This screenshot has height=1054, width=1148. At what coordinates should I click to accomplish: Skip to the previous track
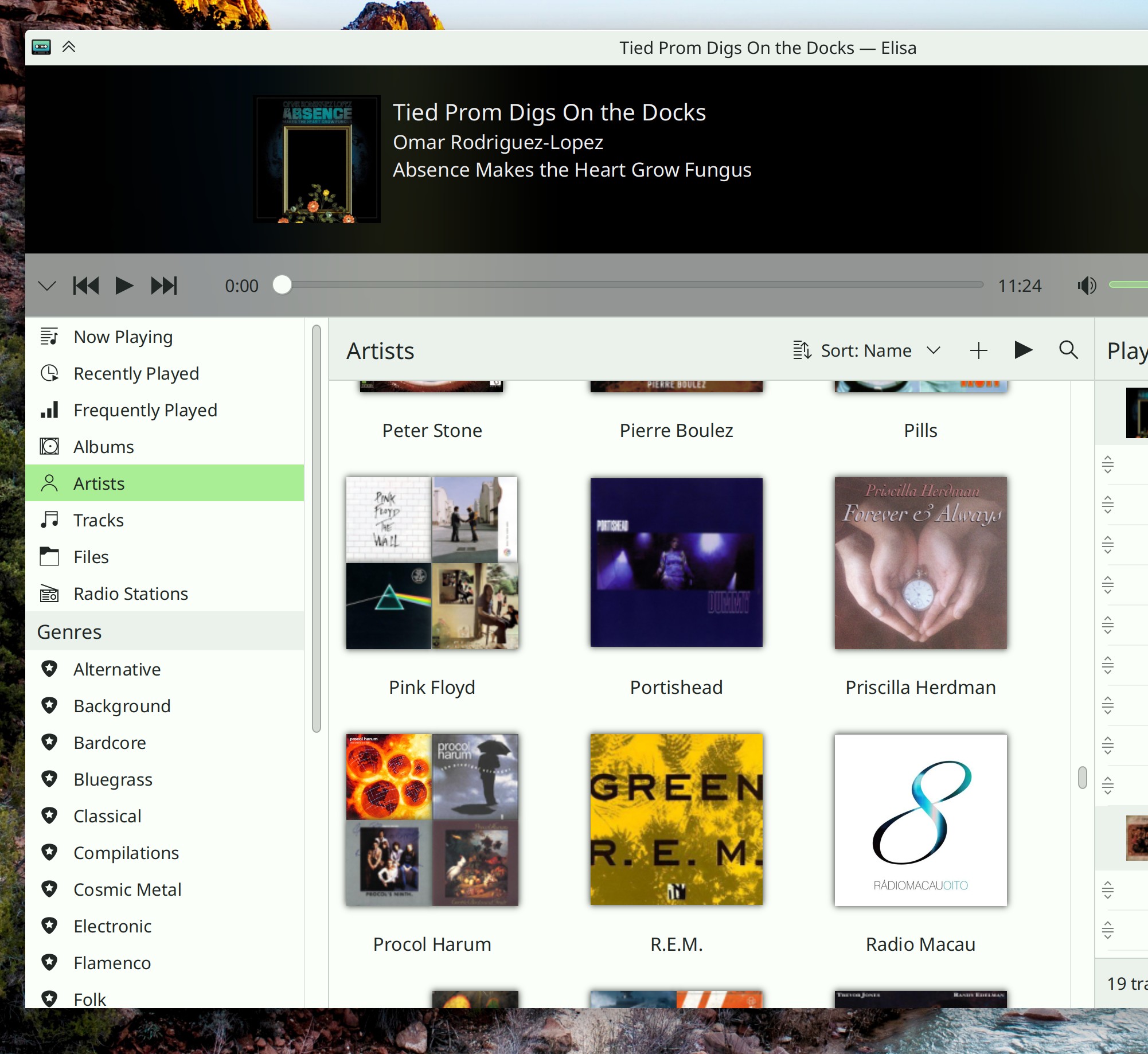86,286
